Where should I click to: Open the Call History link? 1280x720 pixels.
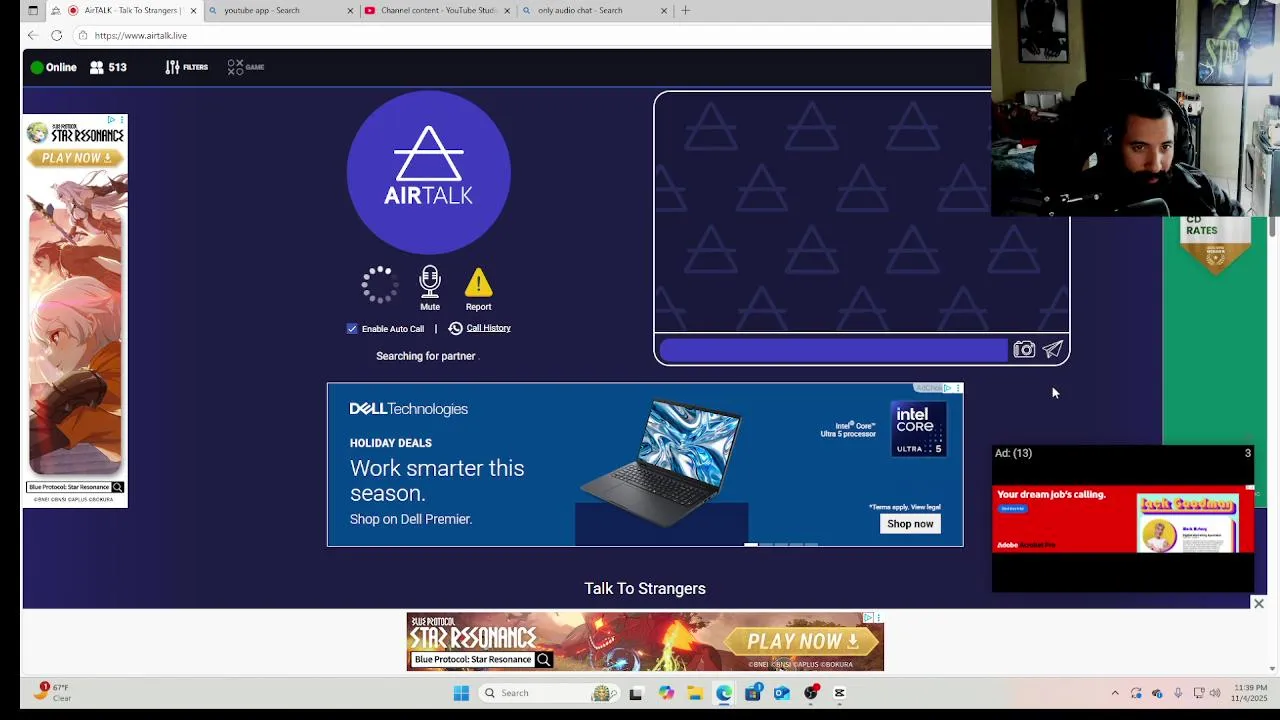click(x=488, y=328)
